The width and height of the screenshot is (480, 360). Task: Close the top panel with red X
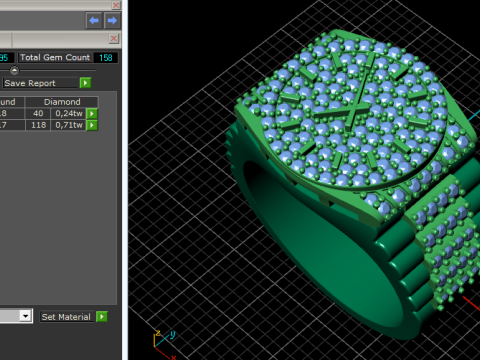coord(116,5)
